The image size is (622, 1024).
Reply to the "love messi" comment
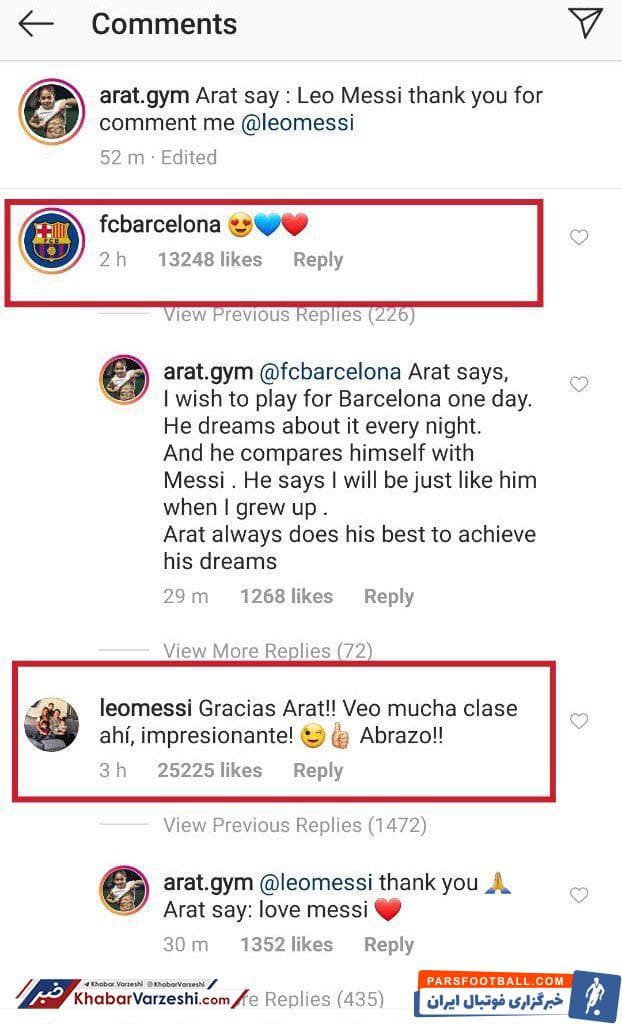[388, 944]
